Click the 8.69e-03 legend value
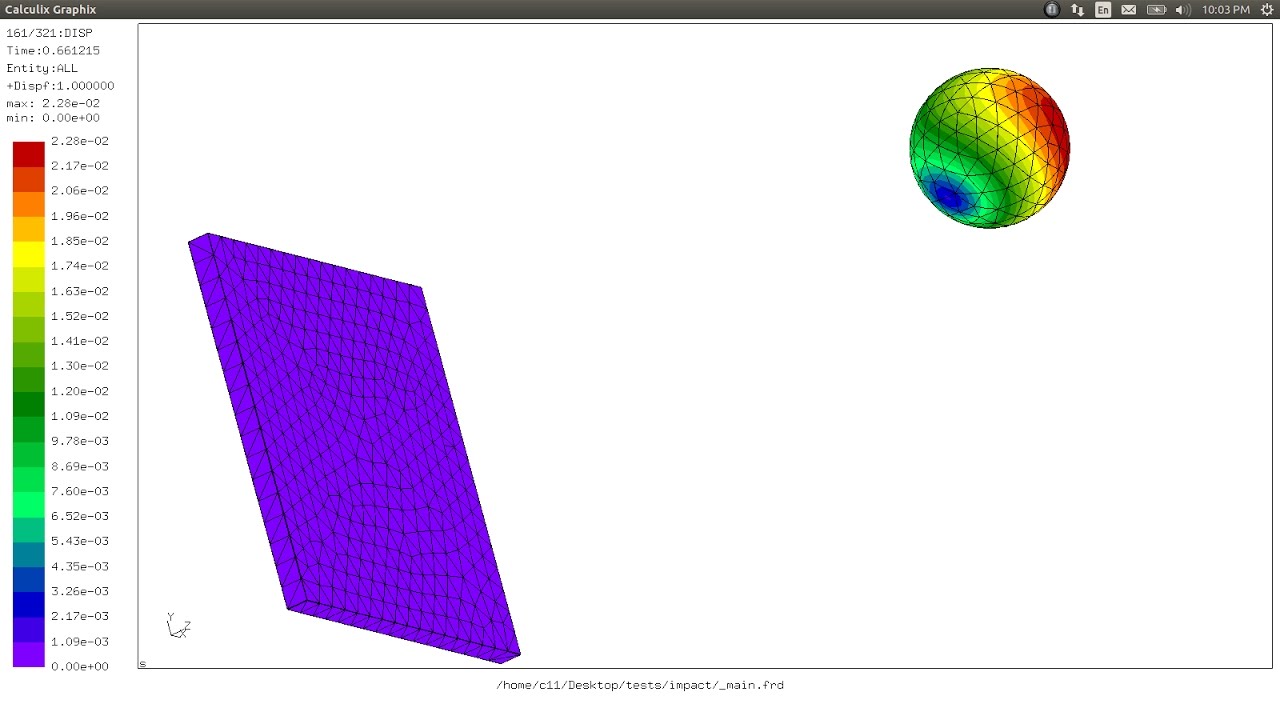 pyautogui.click(x=80, y=466)
